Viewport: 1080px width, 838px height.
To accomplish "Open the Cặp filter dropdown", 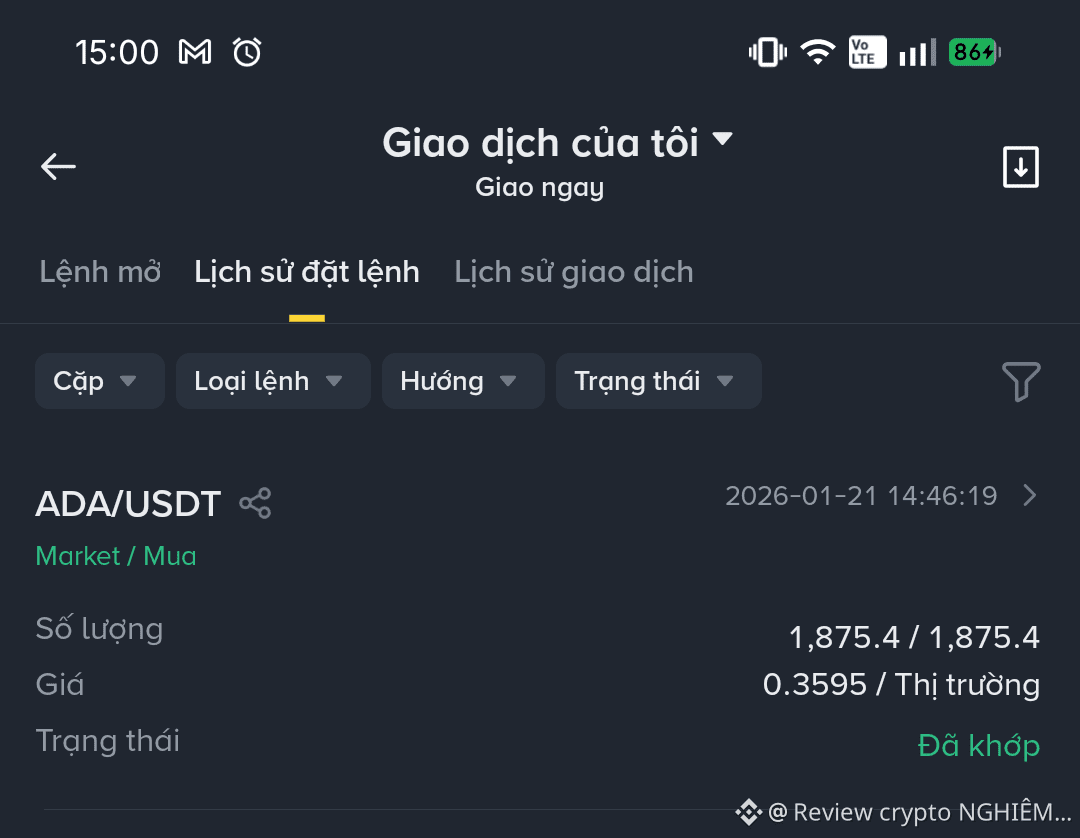I will click(x=99, y=381).
